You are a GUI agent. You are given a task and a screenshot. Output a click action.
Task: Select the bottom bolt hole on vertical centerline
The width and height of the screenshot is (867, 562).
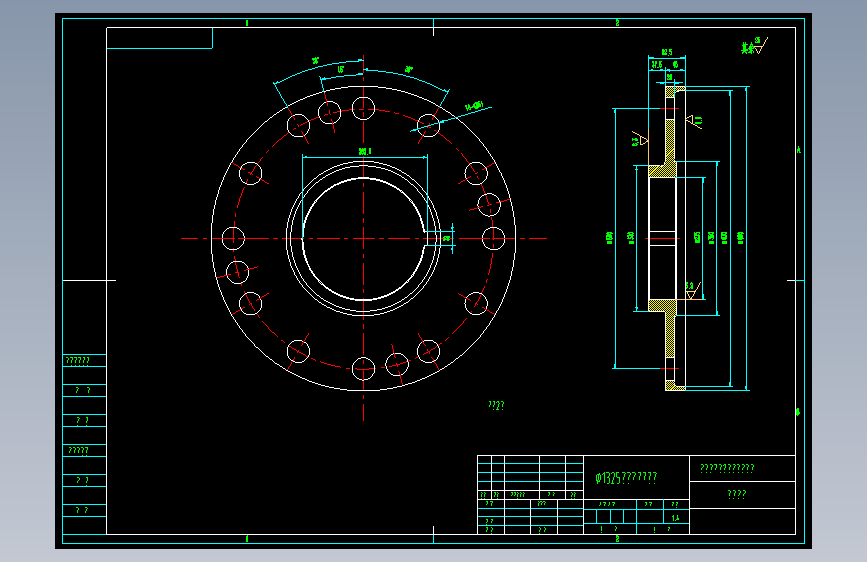363,368
